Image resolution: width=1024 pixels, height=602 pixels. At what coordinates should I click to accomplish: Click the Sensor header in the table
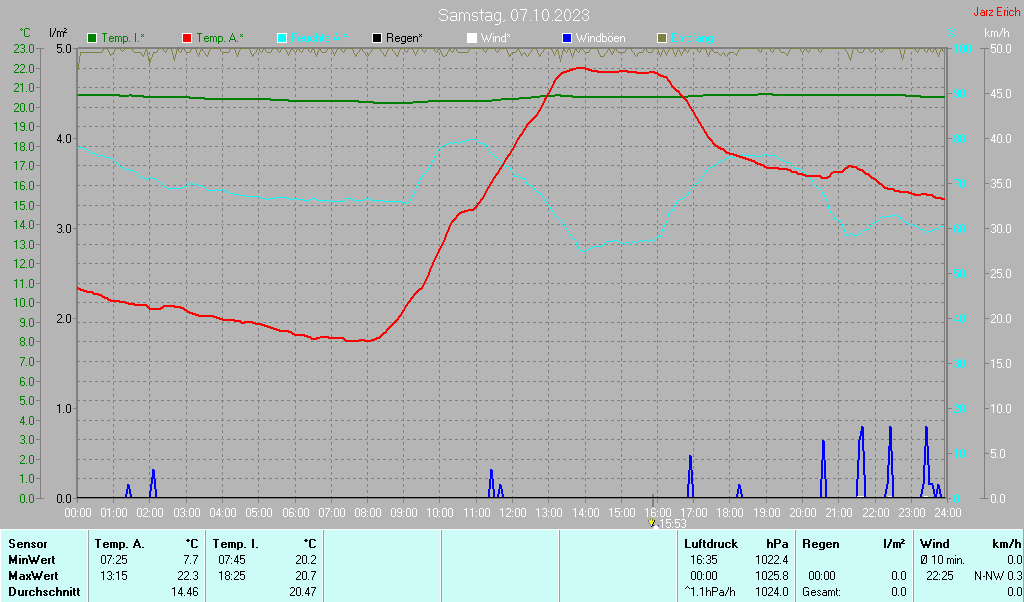click(x=28, y=544)
